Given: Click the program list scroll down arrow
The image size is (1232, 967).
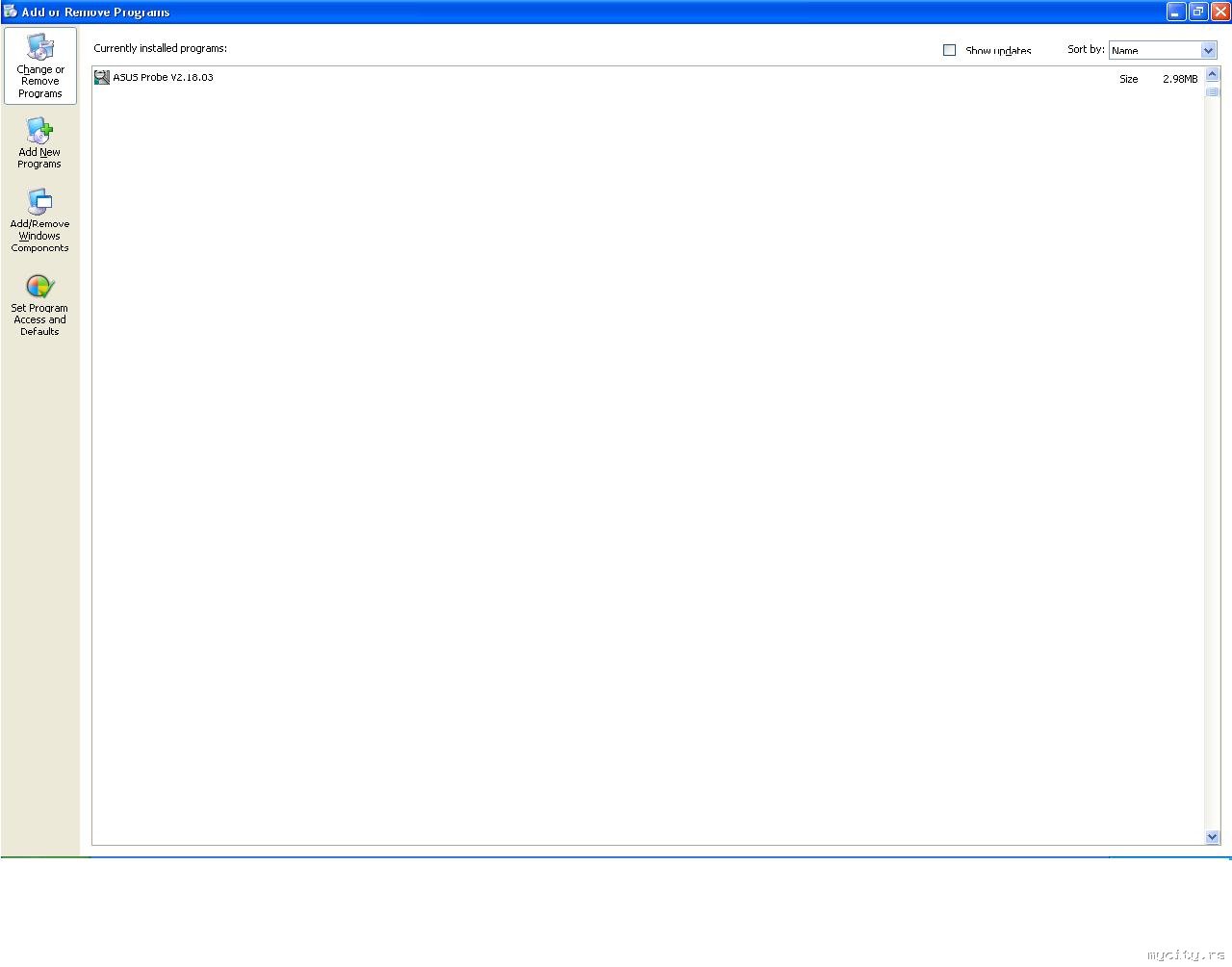Looking at the screenshot, I should (x=1212, y=837).
